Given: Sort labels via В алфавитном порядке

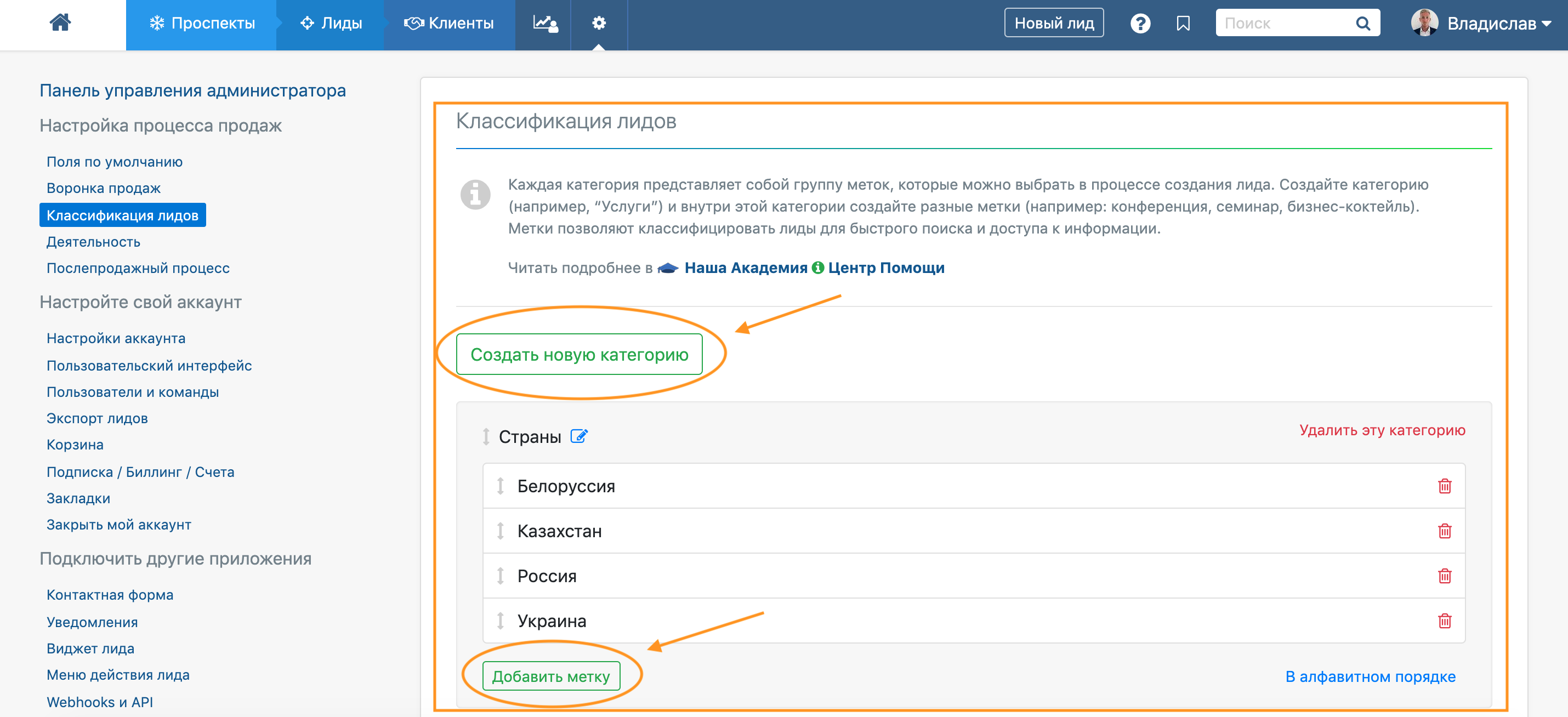Looking at the screenshot, I should pos(1370,676).
